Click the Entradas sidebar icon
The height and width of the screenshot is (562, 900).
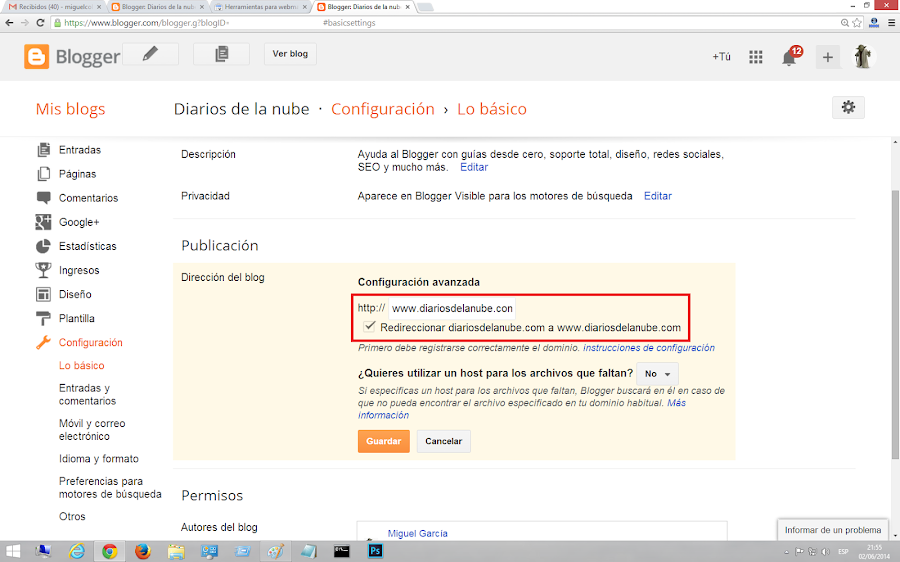pos(43,150)
